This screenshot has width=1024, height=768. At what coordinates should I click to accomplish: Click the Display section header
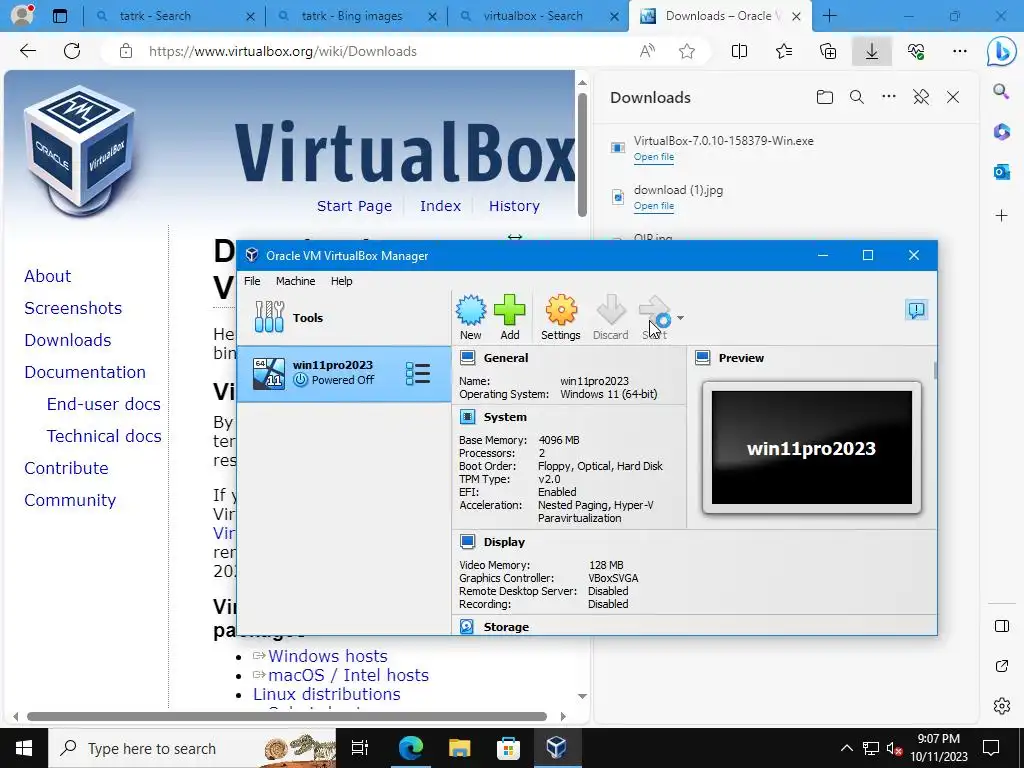click(x=504, y=542)
